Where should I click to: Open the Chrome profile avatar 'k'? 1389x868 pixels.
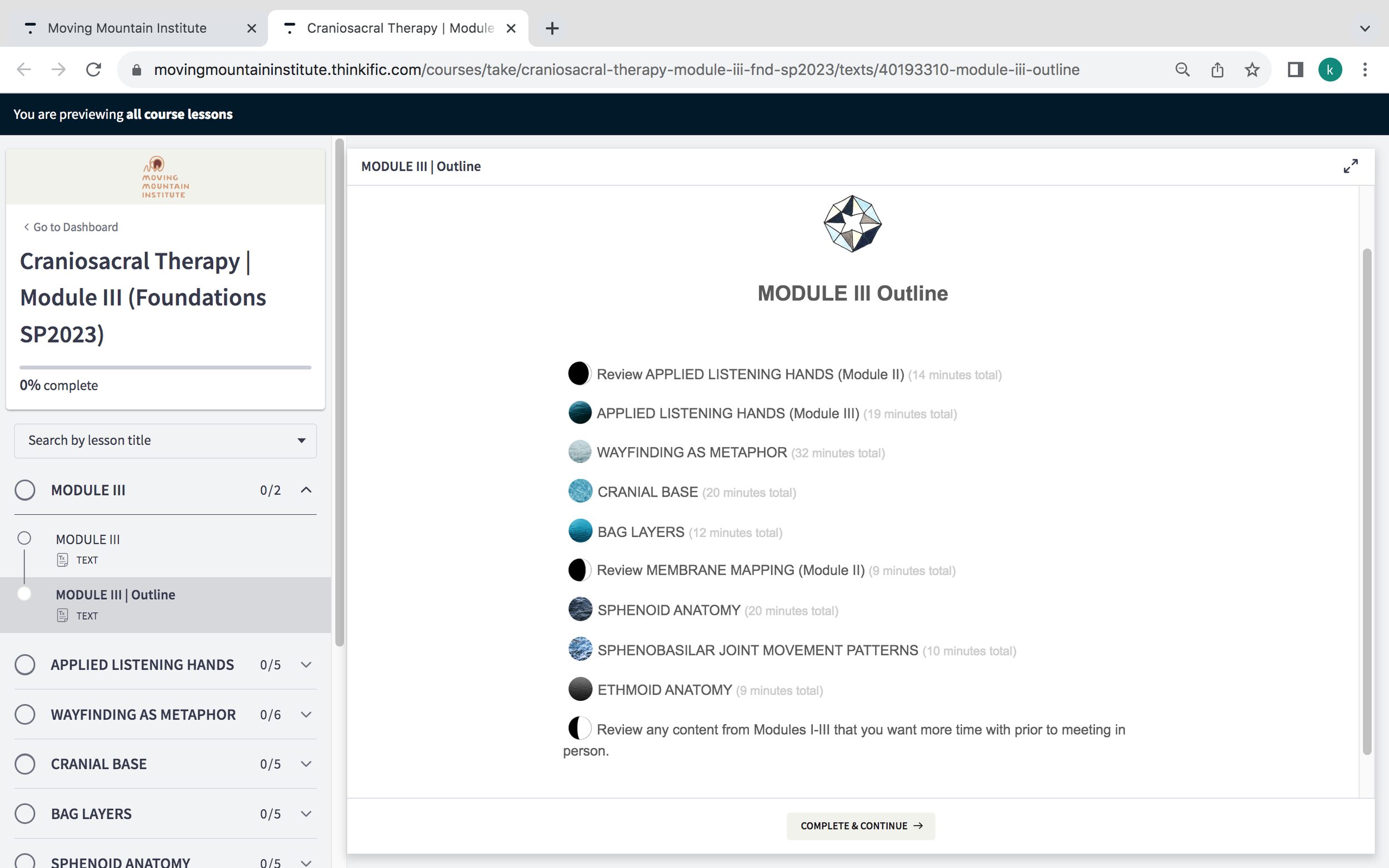pyautogui.click(x=1330, y=70)
